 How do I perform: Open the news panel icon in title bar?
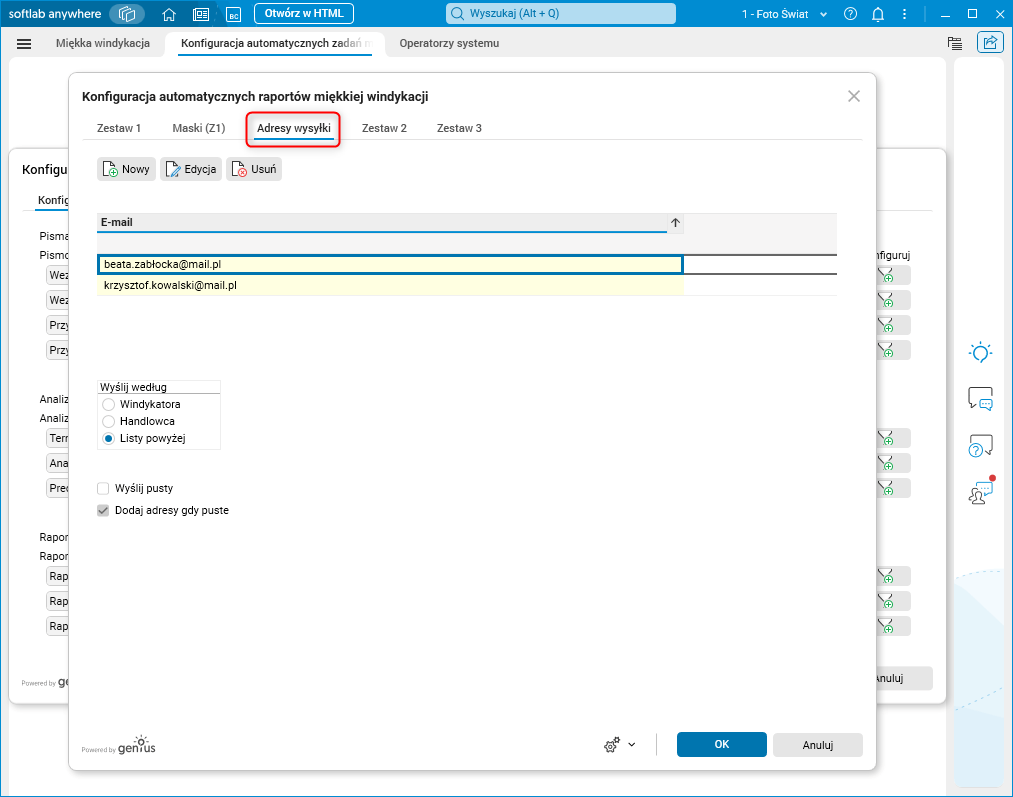[x=201, y=14]
